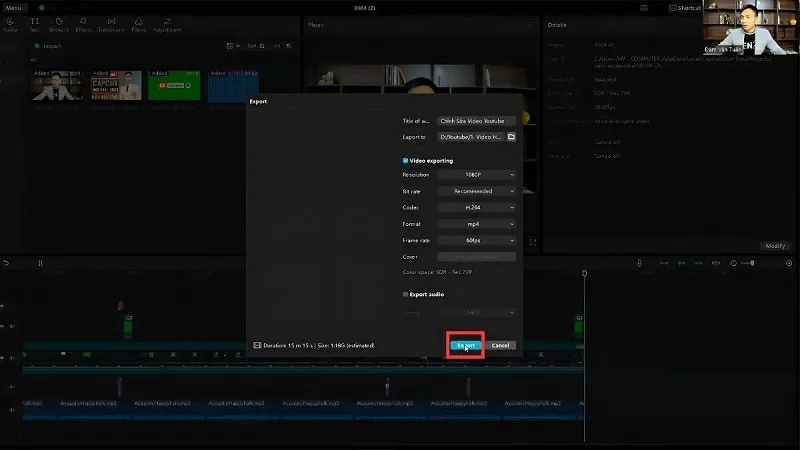Click the second green linkage icon on timeline toolbar
Image resolution: width=800 pixels, height=450 pixels.
click(x=681, y=263)
